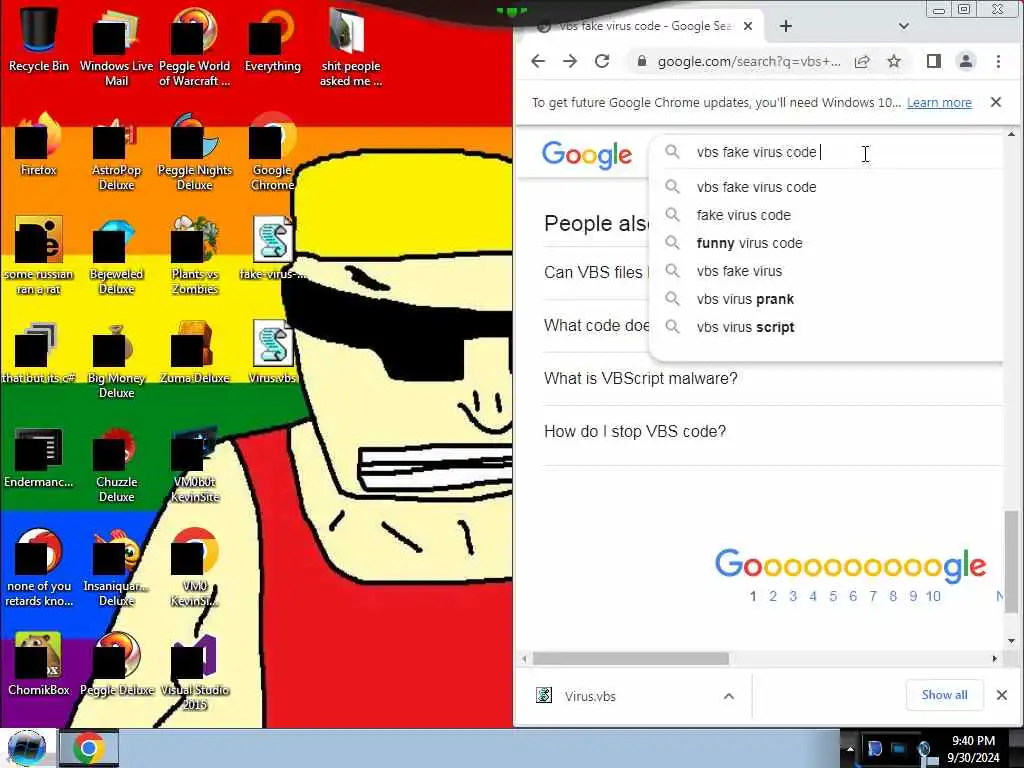Go back in Chrome
The image size is (1024, 768).
537,61
